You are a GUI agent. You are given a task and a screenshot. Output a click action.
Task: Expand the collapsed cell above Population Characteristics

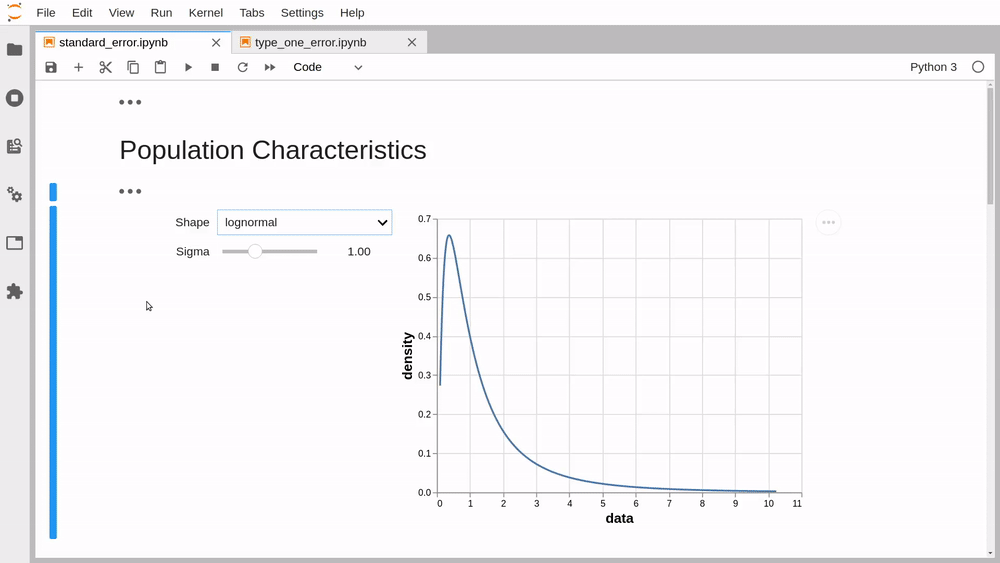click(130, 102)
